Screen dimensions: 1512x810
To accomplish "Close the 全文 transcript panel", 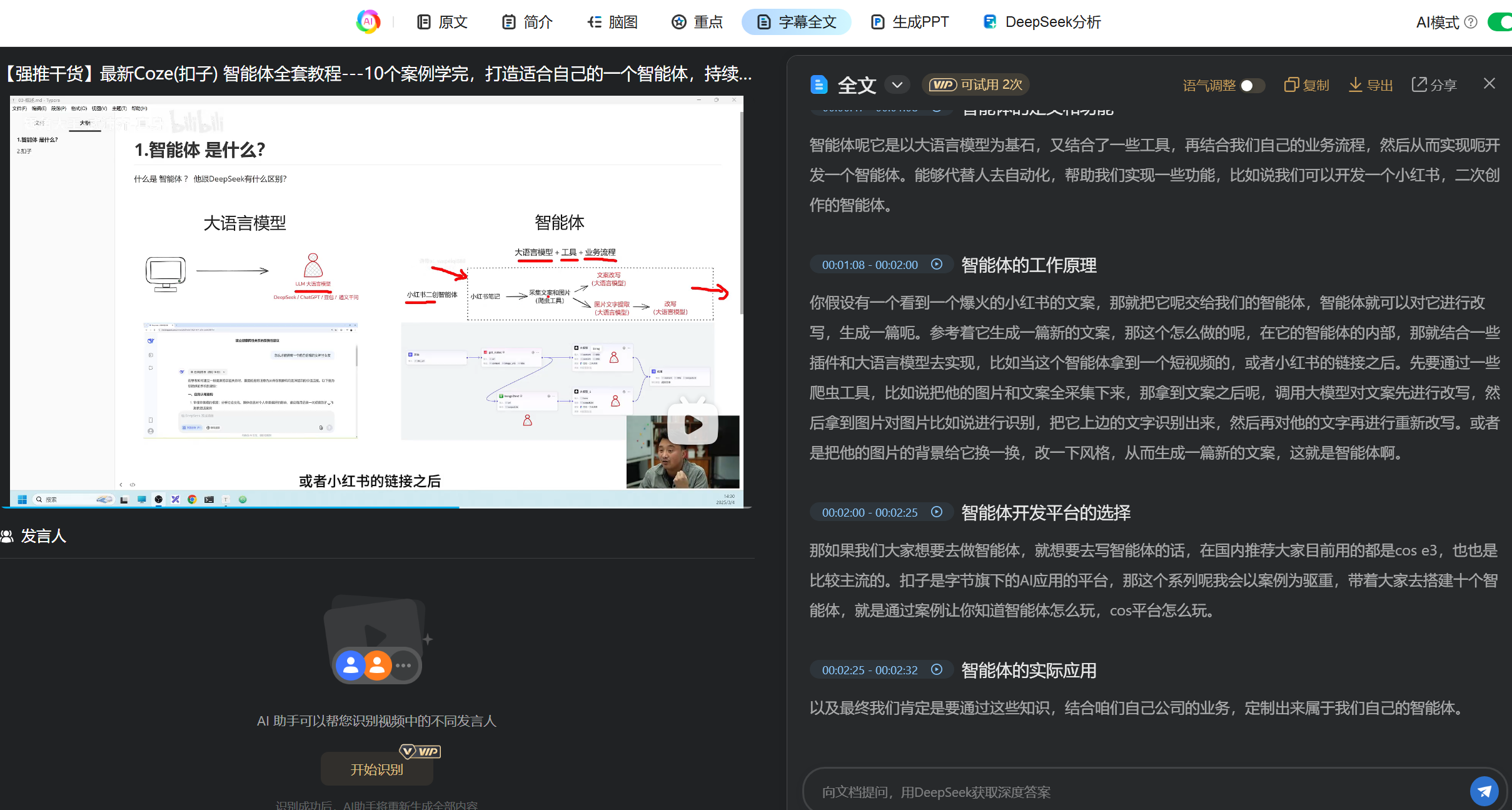I will click(x=1489, y=84).
